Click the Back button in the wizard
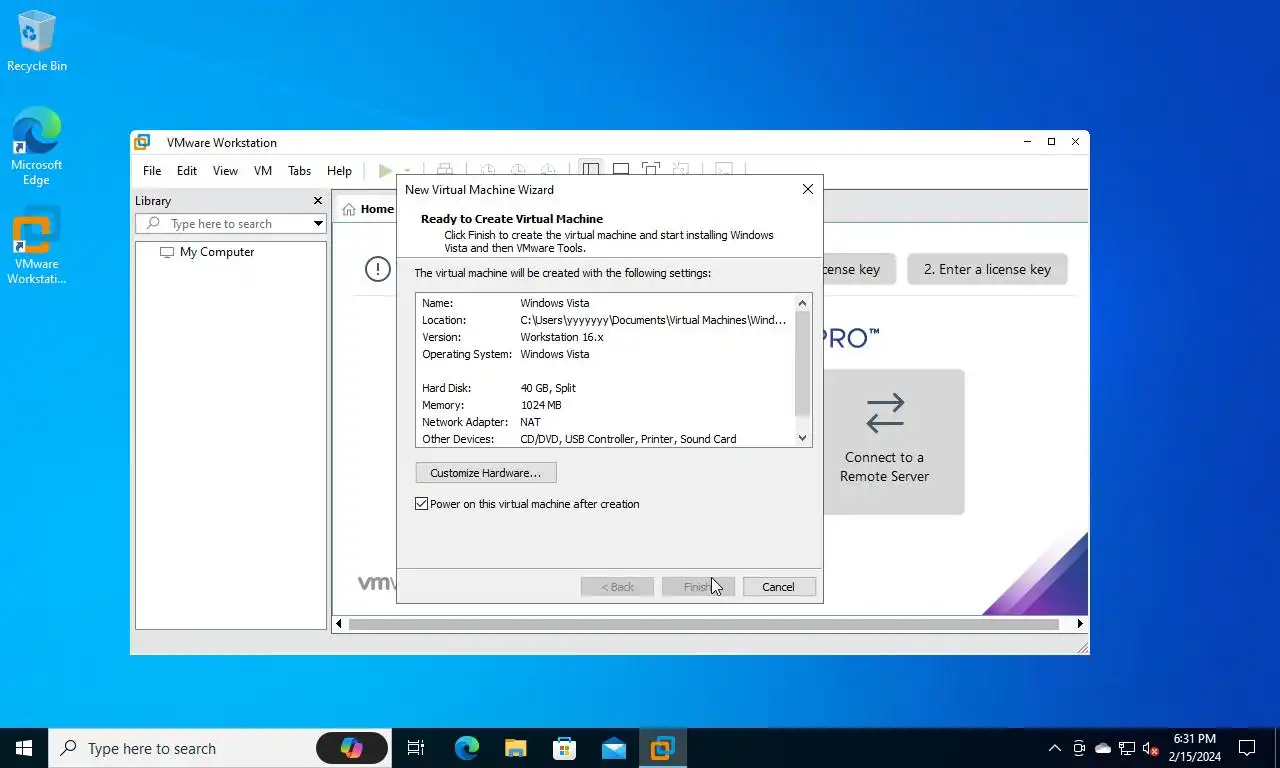Screen dimensions: 1280x768 pos(617,587)
